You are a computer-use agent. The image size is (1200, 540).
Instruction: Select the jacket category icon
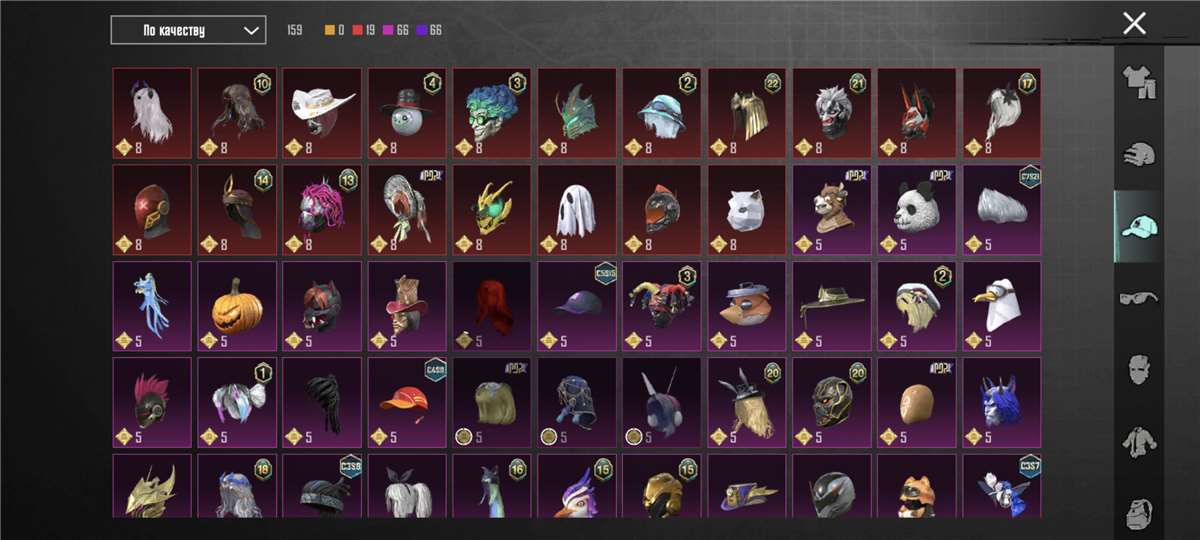[x=1138, y=441]
